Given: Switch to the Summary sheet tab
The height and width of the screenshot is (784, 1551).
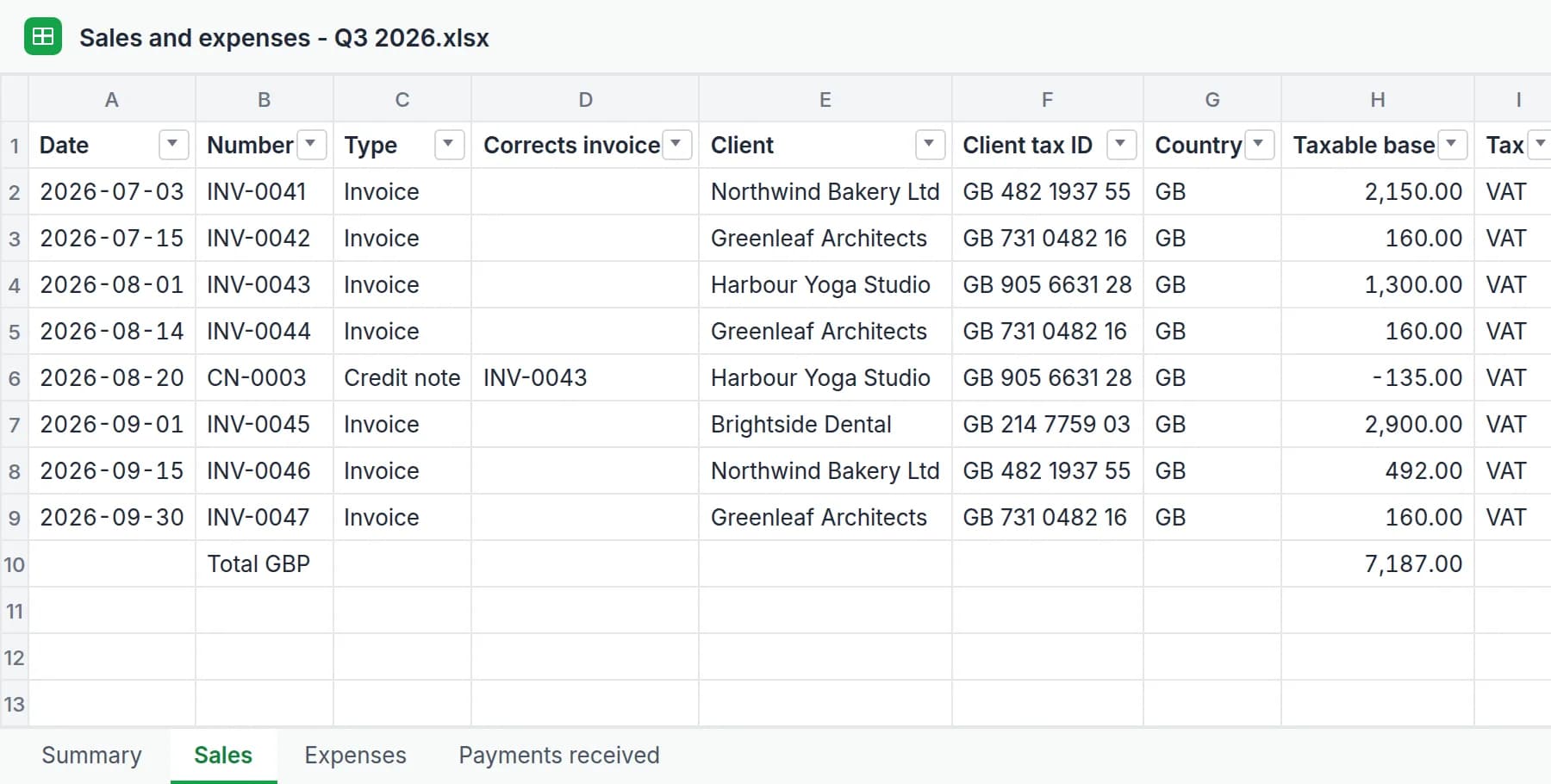Looking at the screenshot, I should pos(91,756).
